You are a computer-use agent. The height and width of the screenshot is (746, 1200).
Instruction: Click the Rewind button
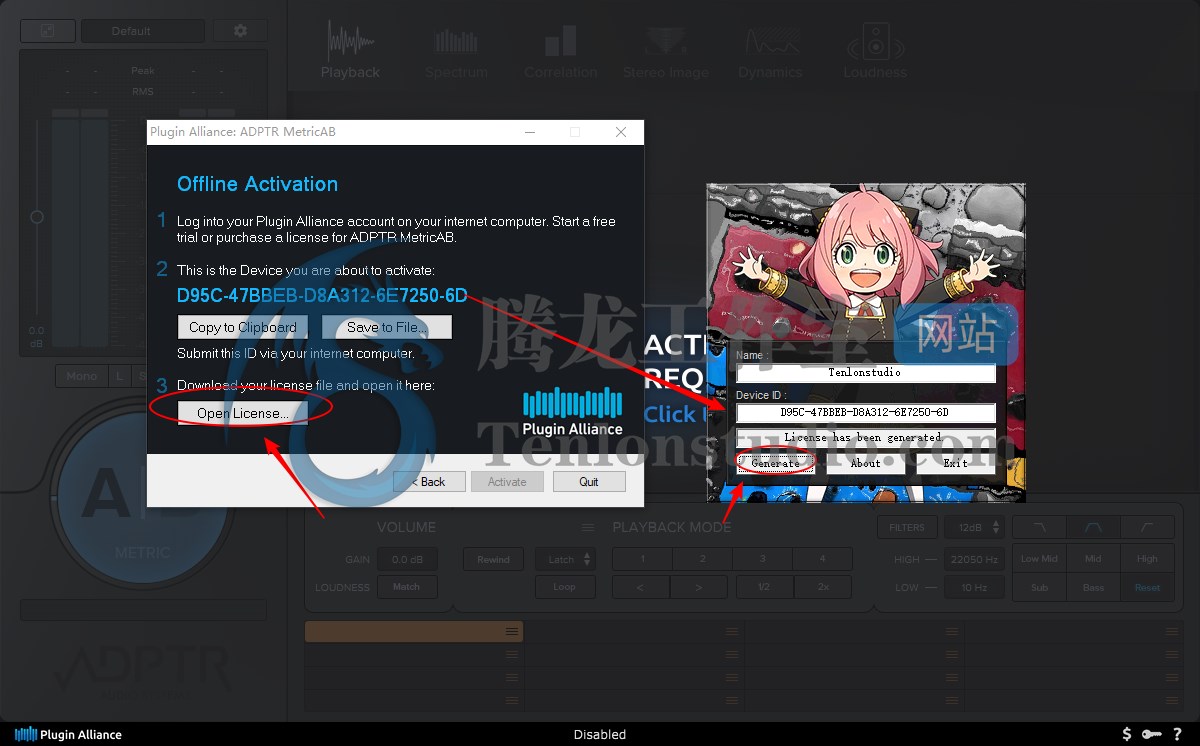[493, 560]
